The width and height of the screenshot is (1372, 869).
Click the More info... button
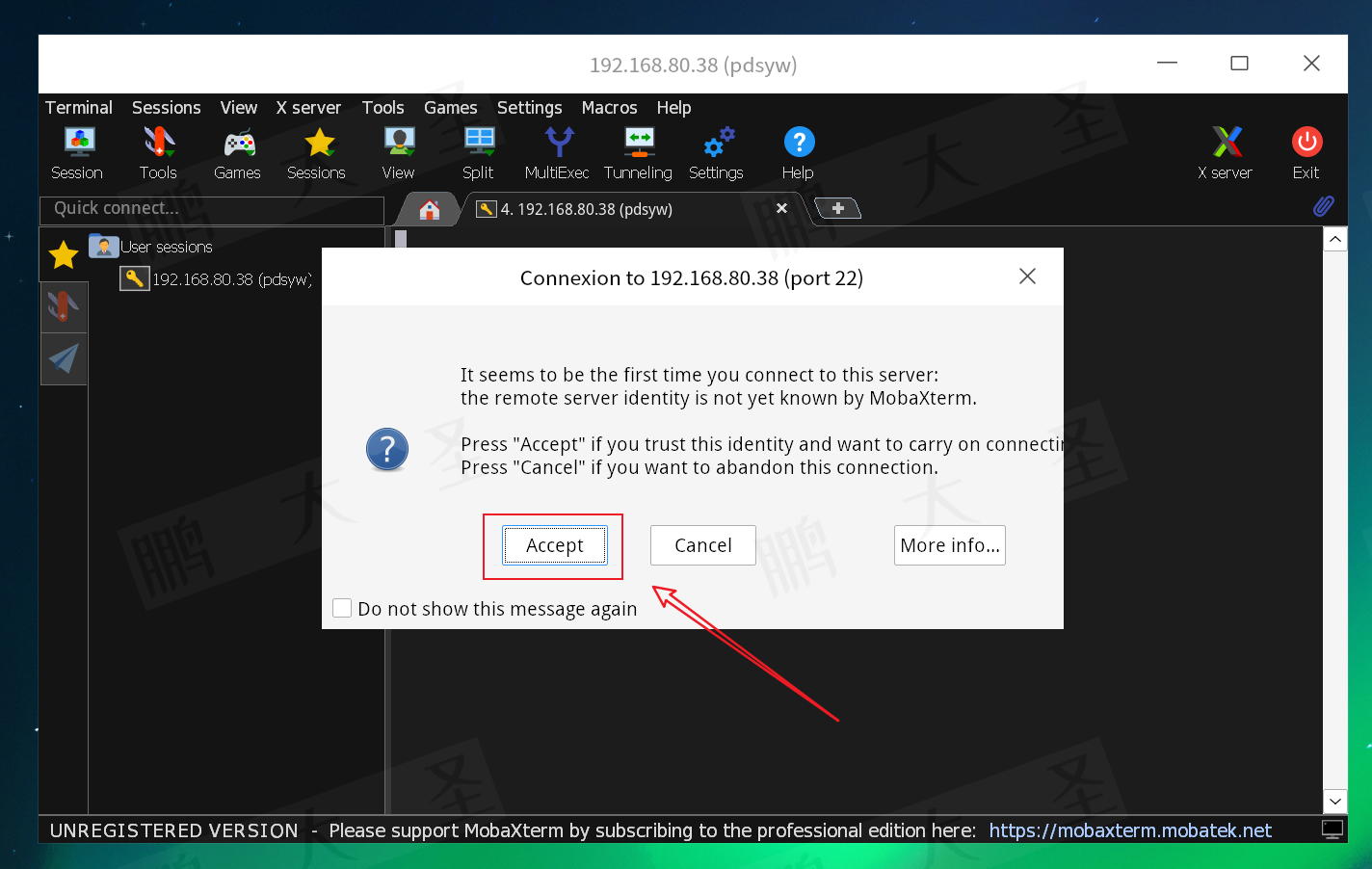pos(950,545)
